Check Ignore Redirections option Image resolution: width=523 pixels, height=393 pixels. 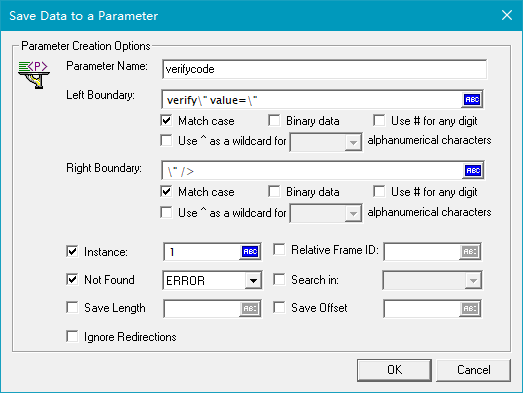coord(72,336)
